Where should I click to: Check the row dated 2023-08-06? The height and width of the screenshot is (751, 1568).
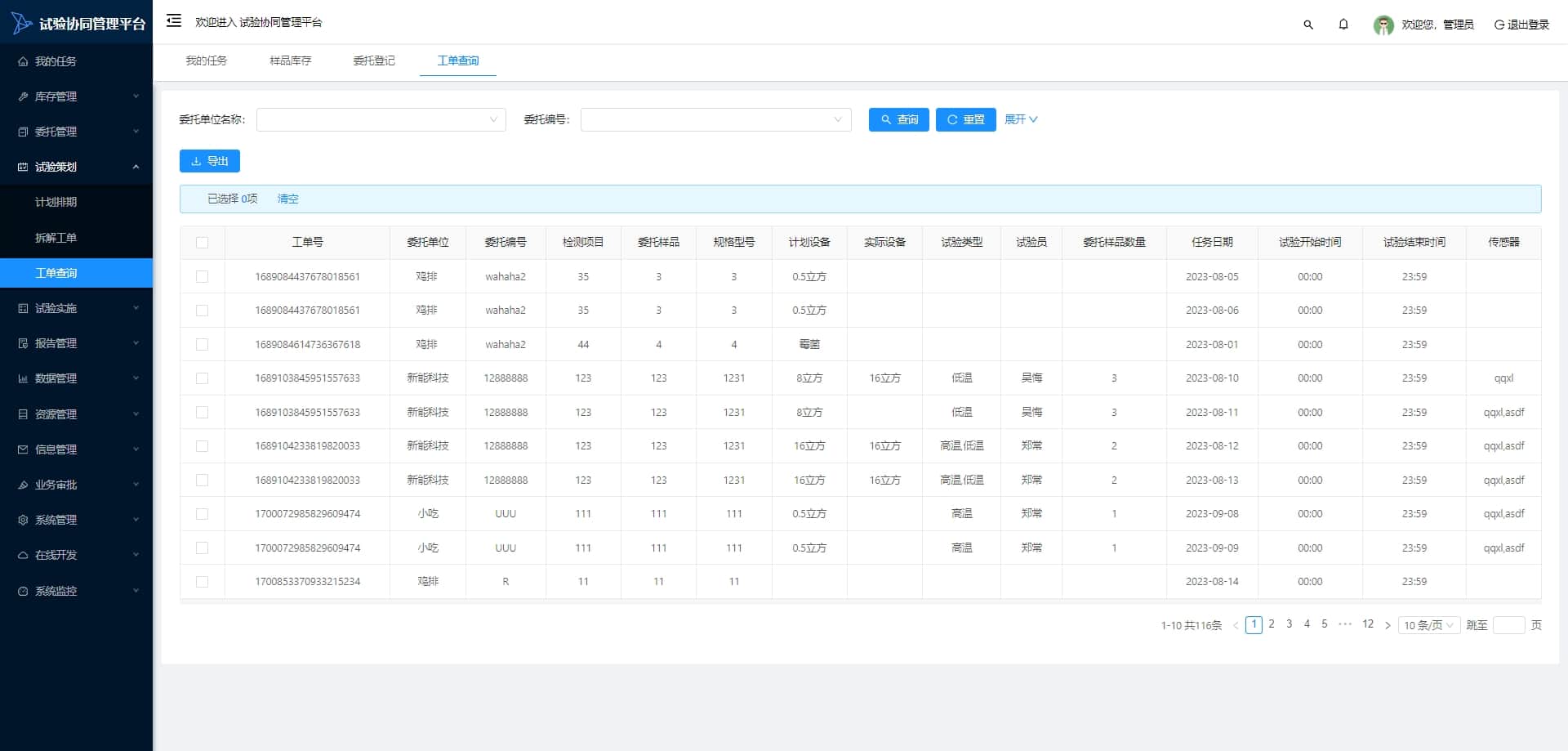(203, 311)
